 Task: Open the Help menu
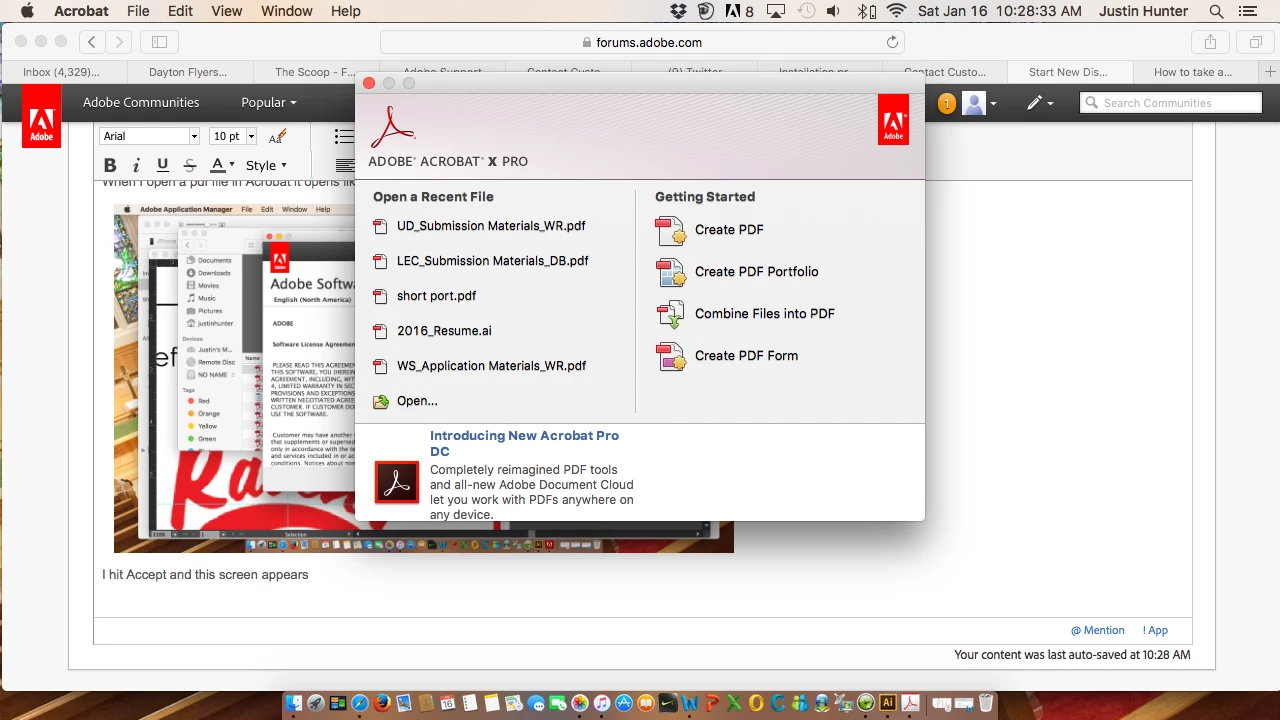[x=346, y=11]
